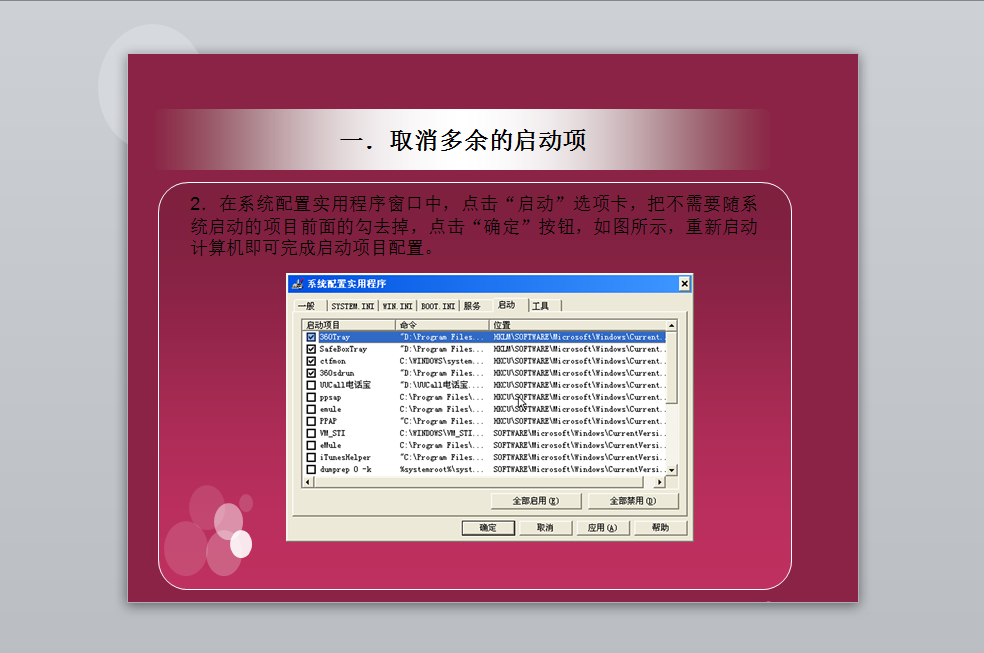Enable the UUCall电话宝 checkbox

[x=311, y=385]
